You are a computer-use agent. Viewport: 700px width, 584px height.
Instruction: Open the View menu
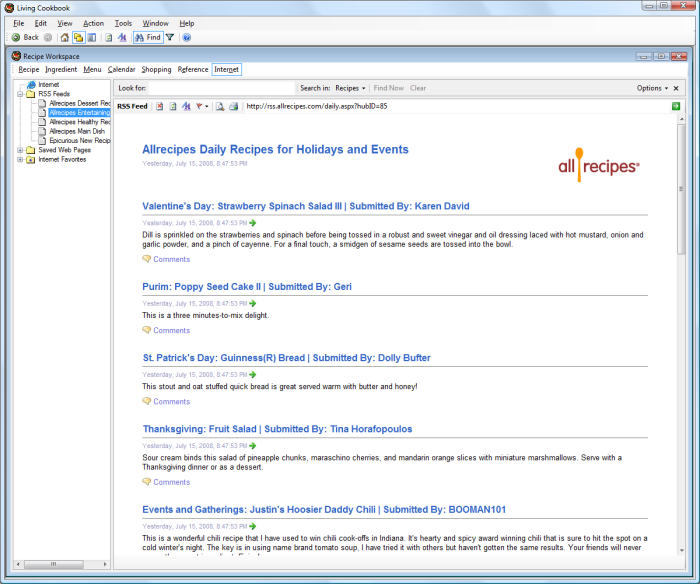tap(65, 23)
